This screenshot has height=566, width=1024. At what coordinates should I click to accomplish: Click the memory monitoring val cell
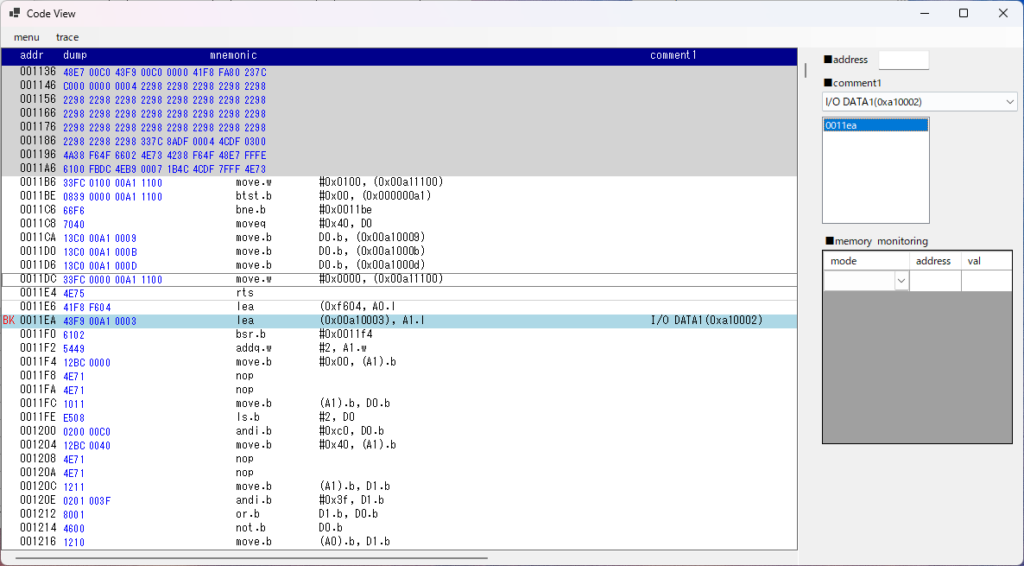[x=985, y=282]
